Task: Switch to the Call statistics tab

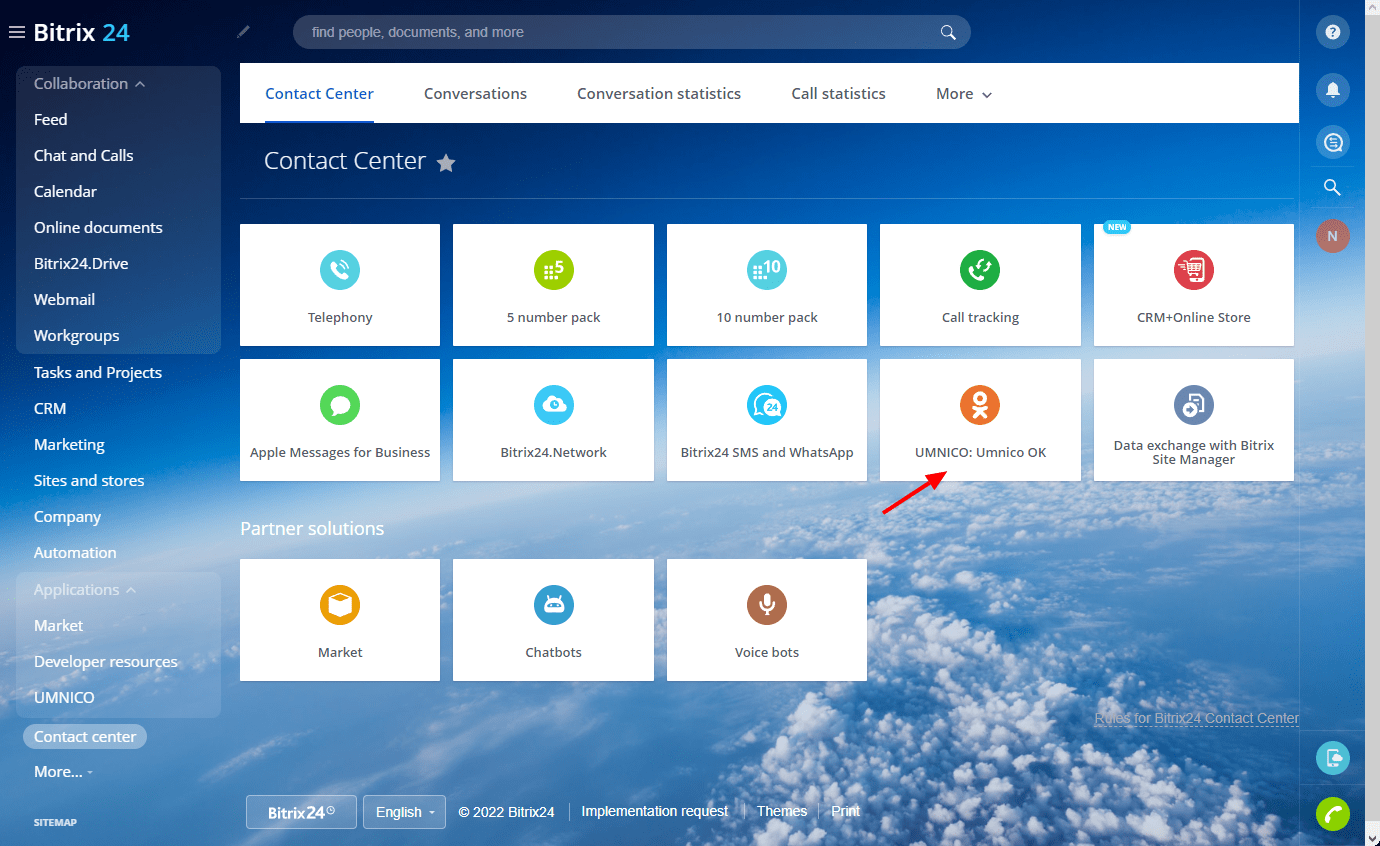Action: tap(838, 94)
